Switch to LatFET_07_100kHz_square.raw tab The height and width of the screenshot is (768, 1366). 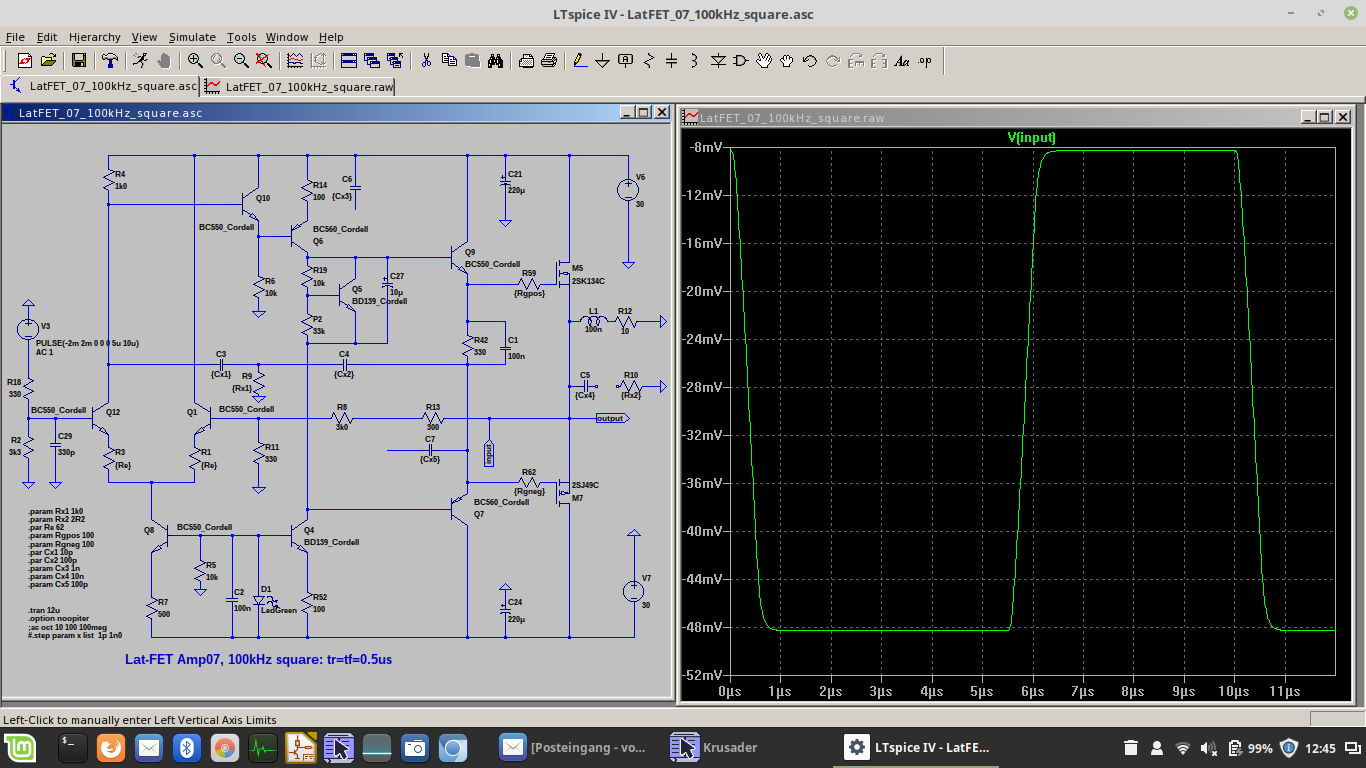point(299,86)
